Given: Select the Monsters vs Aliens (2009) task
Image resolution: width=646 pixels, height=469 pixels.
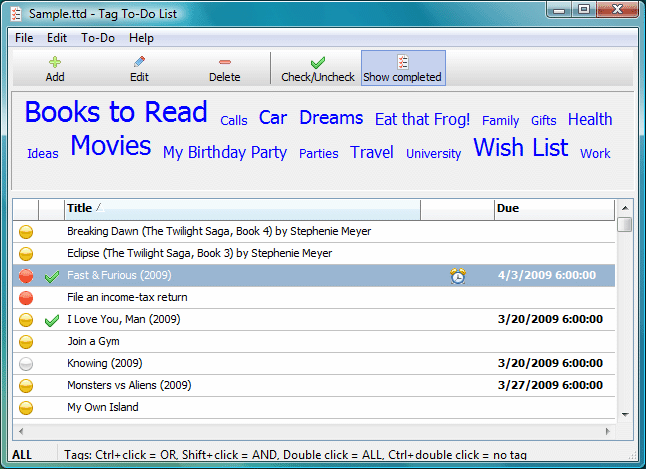Looking at the screenshot, I should [x=314, y=385].
